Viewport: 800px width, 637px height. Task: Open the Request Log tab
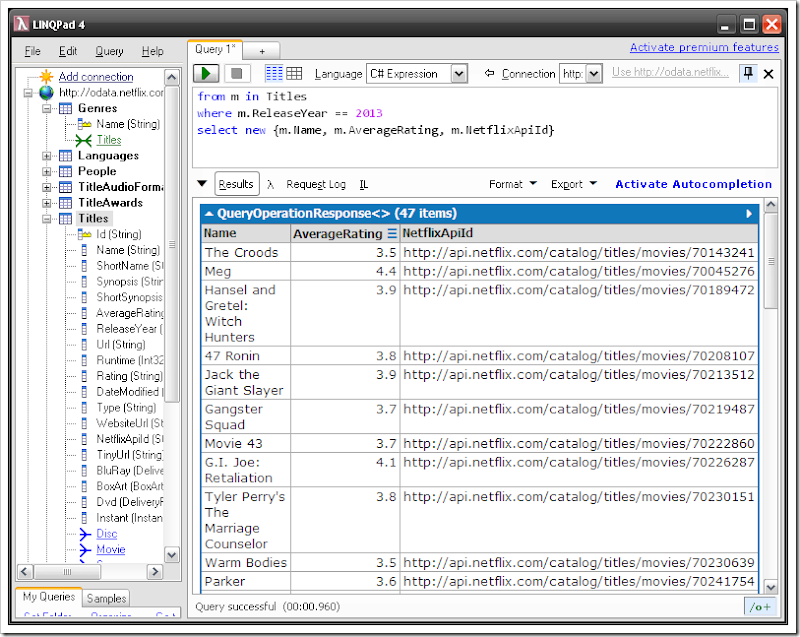pyautogui.click(x=316, y=184)
